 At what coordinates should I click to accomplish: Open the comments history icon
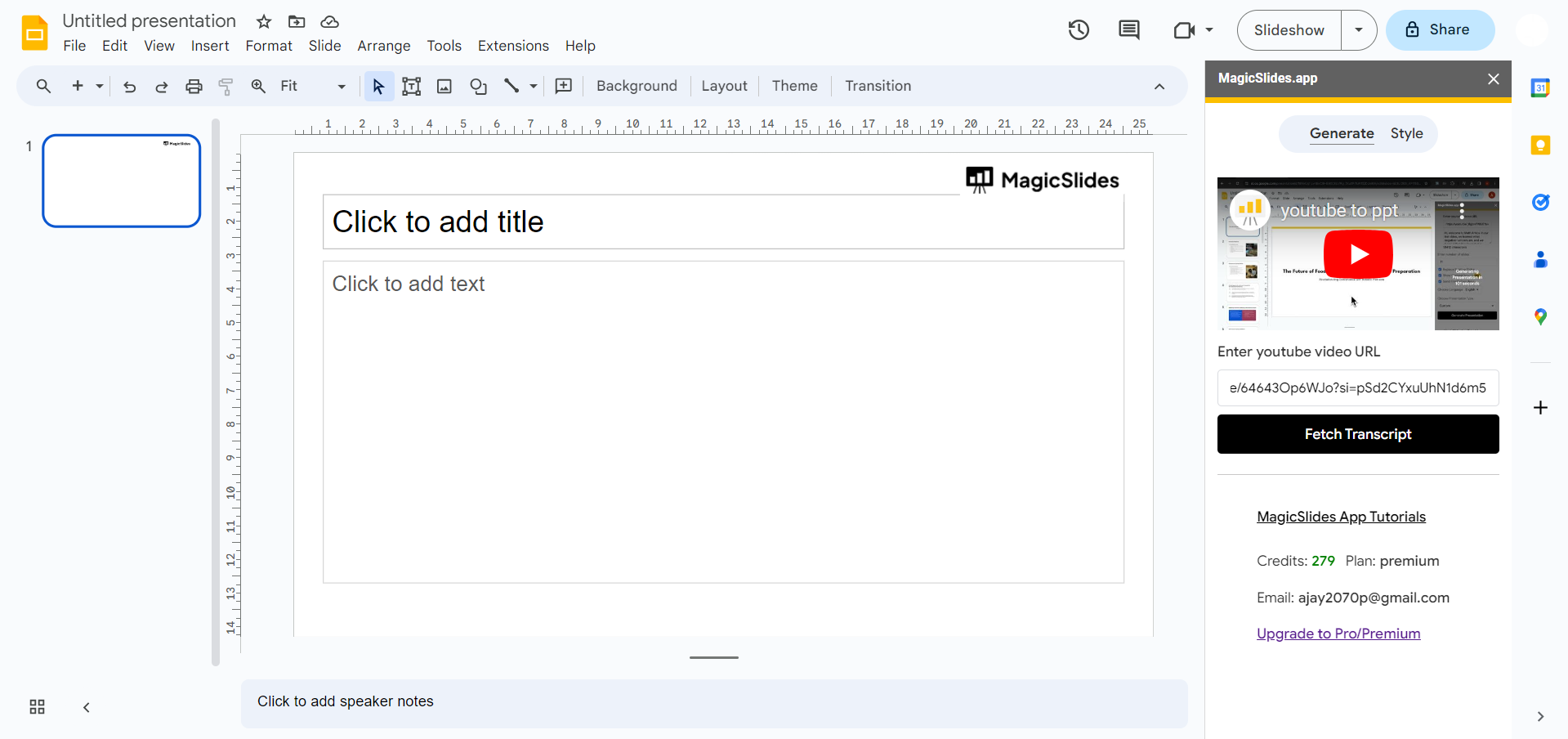(1129, 30)
